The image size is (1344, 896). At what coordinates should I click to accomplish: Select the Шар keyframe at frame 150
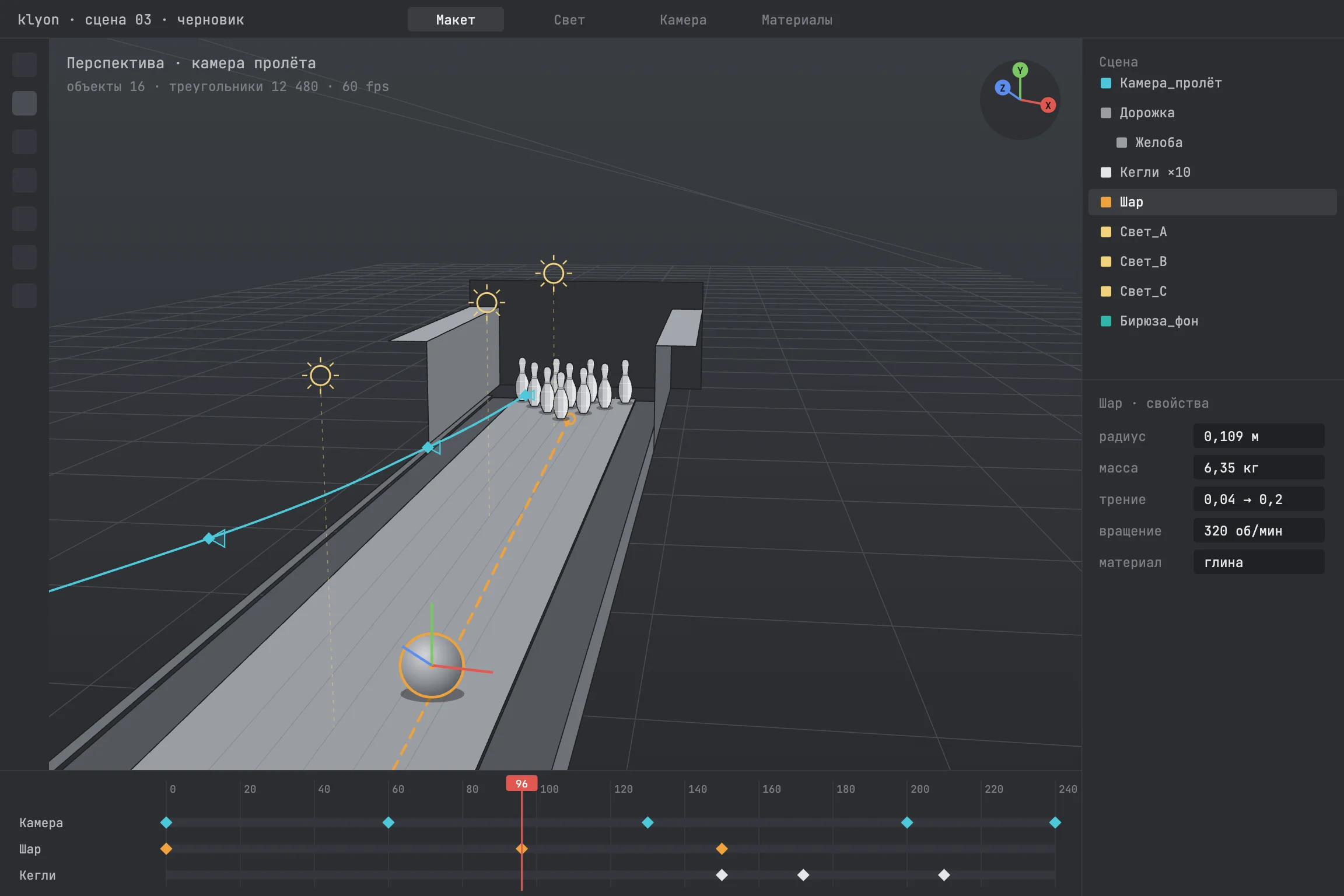pos(722,849)
